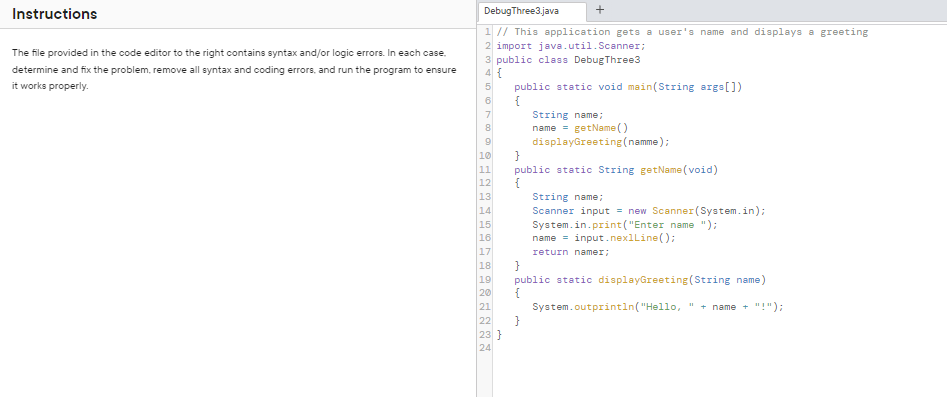This screenshot has height=397, width=947.
Task: Click the 'System.in.print("Enter name ")' line
Action: point(625,225)
